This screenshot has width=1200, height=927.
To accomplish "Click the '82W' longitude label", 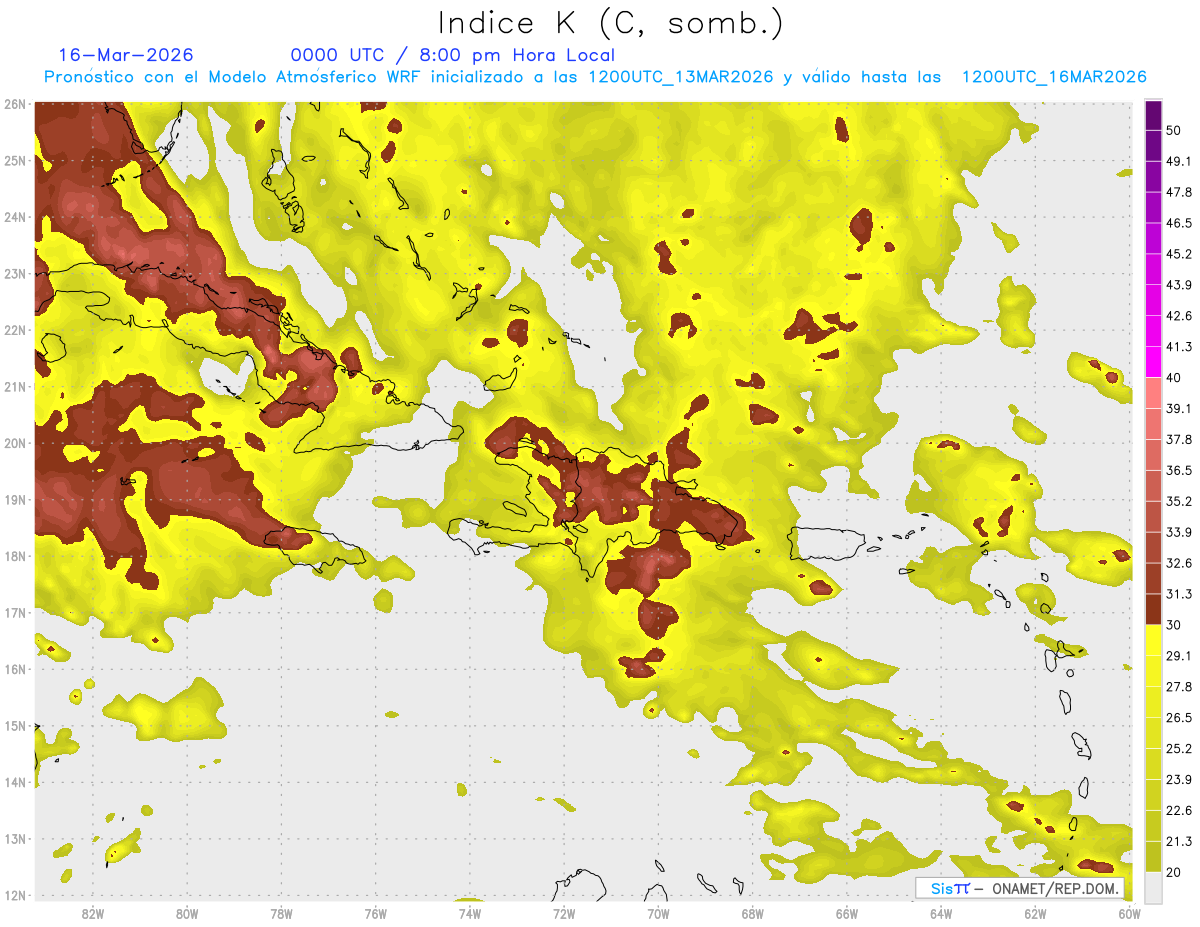I will coord(93,913).
